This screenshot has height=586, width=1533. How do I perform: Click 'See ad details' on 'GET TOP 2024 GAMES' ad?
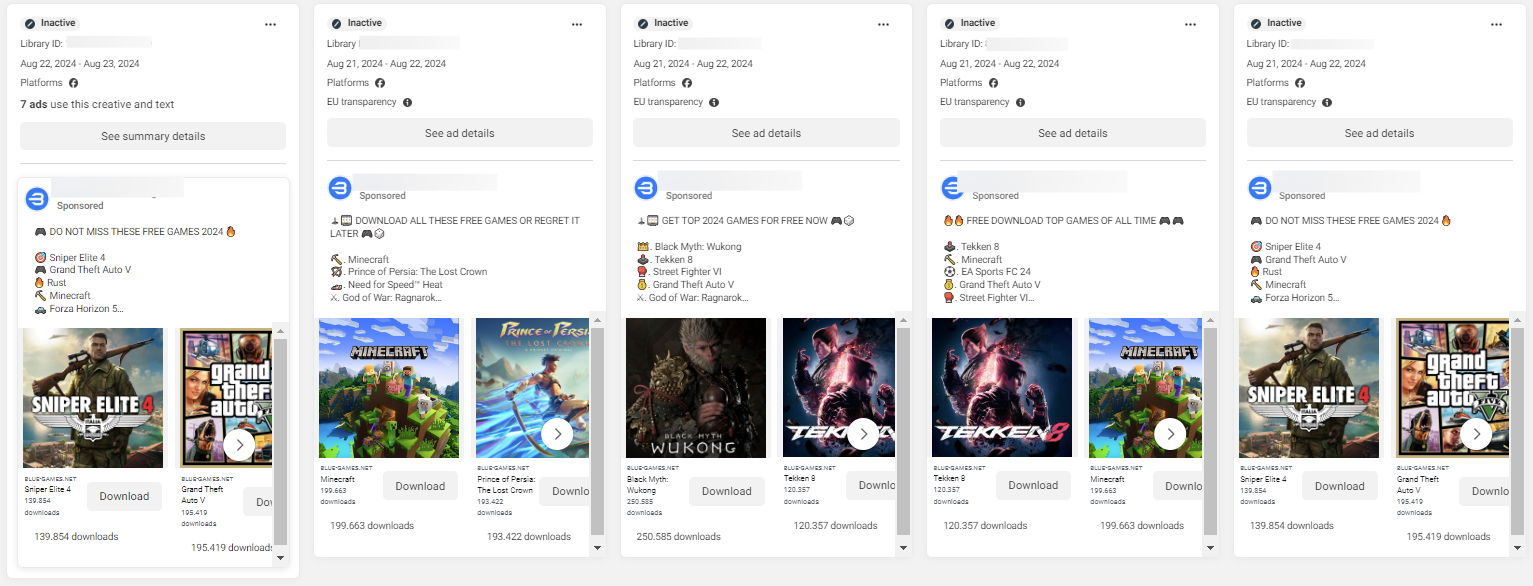pos(766,133)
